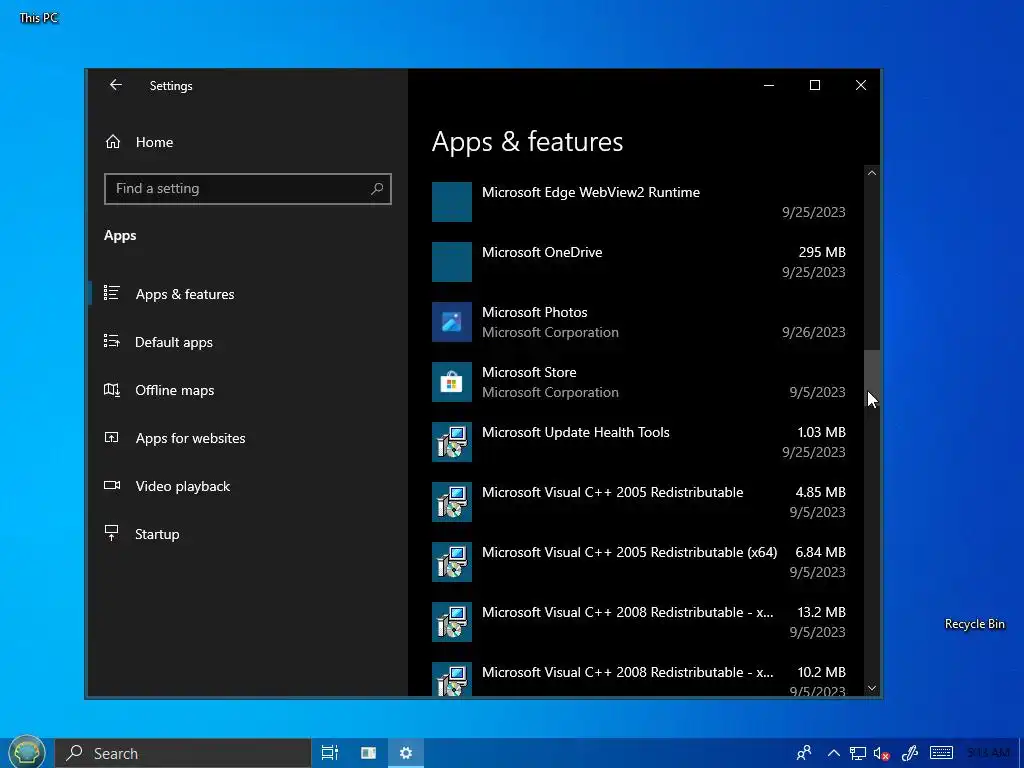Open Offline maps page
Screen dimensions: 1024x768
click(x=247, y=390)
